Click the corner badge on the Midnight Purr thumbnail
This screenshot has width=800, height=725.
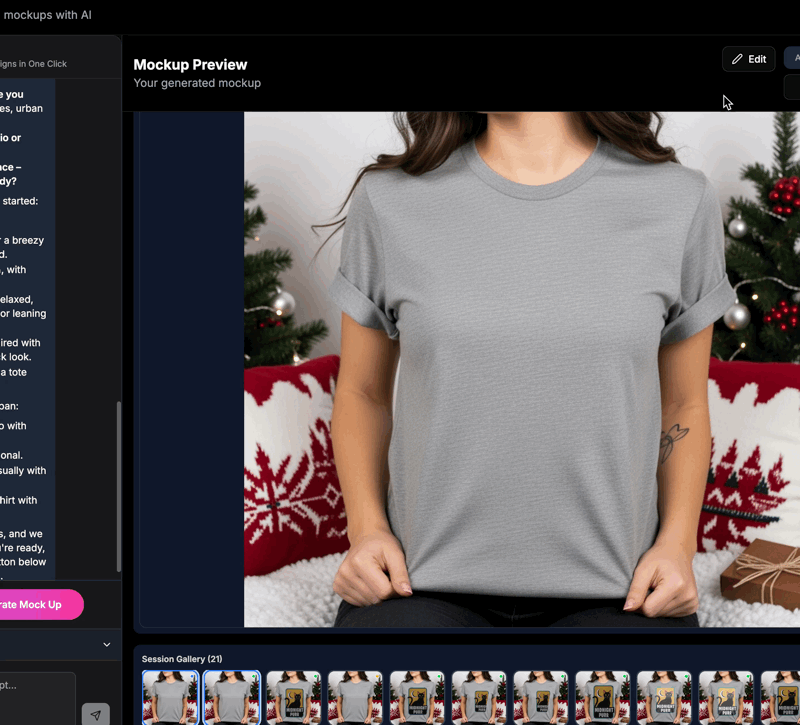315,677
